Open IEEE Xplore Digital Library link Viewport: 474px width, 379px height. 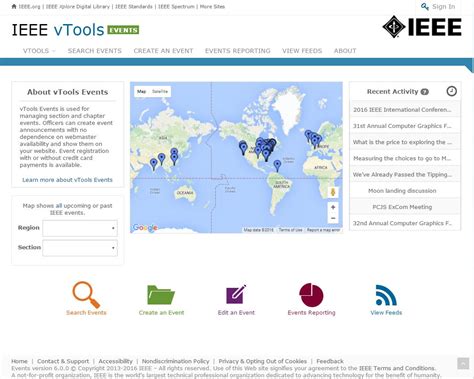(77, 6)
